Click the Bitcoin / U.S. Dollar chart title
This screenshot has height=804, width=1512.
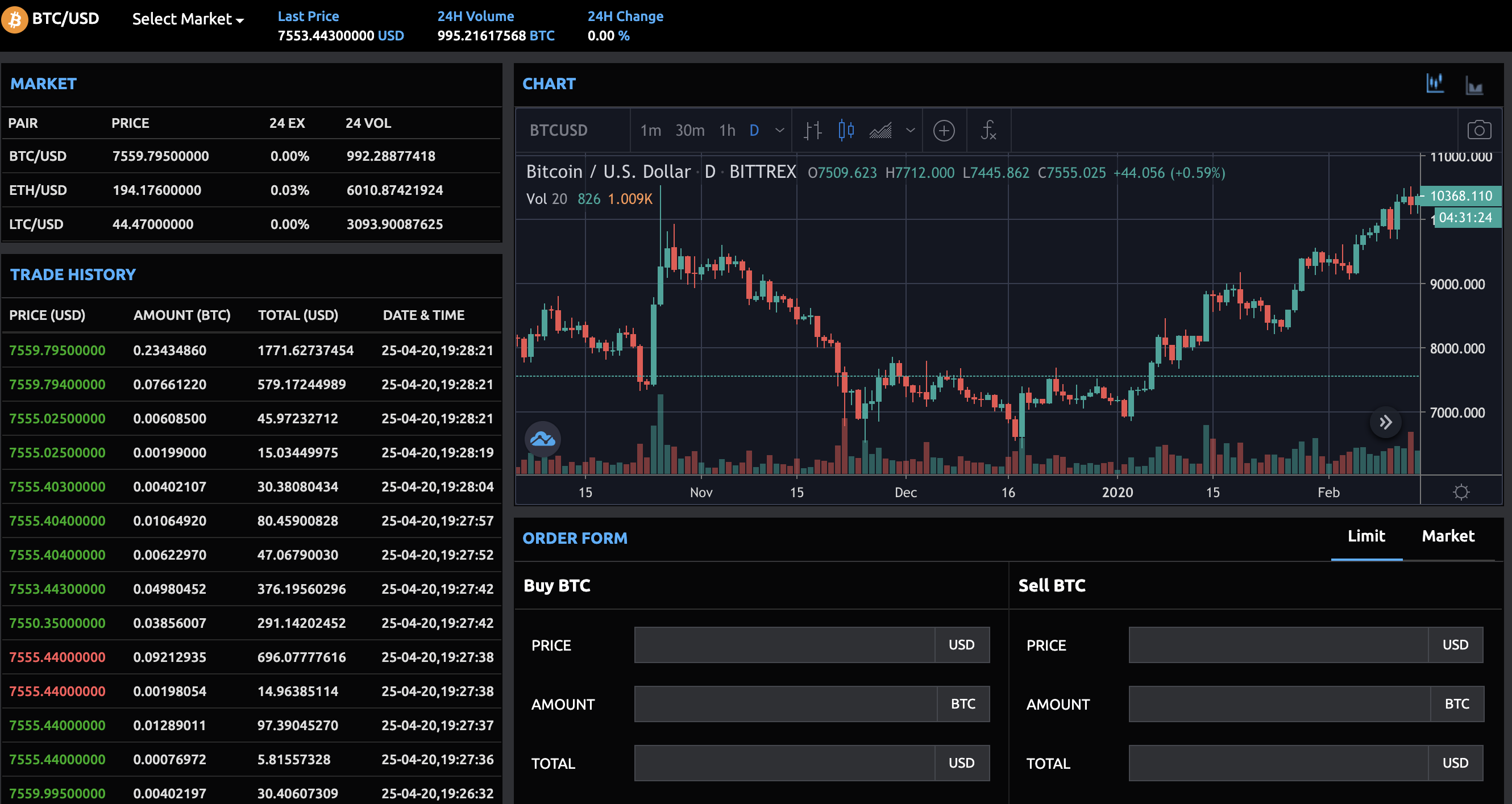click(608, 172)
